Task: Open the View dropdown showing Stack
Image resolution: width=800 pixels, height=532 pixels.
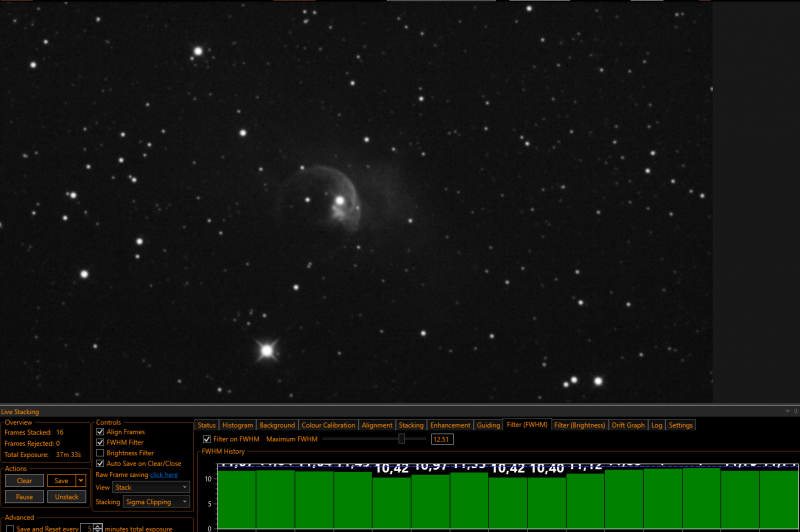Action: 151,488
